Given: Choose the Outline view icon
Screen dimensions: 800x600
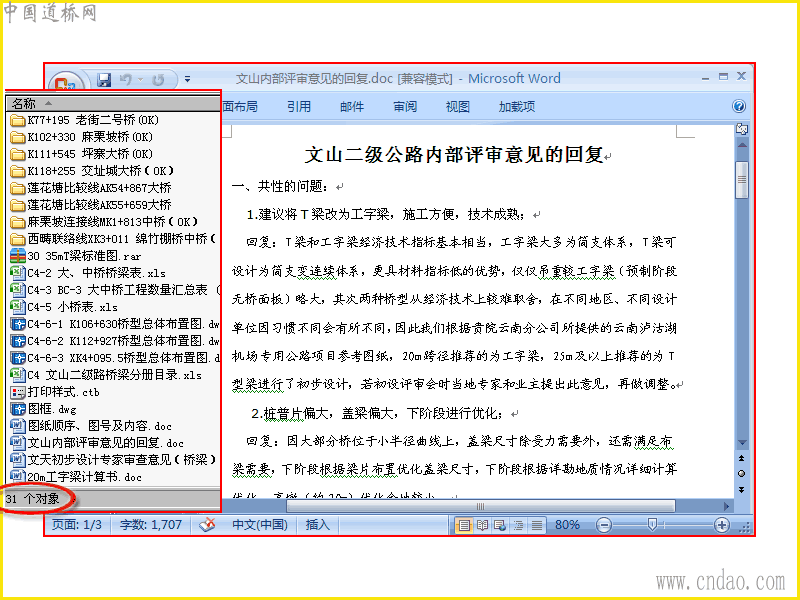Looking at the screenshot, I should [x=518, y=525].
